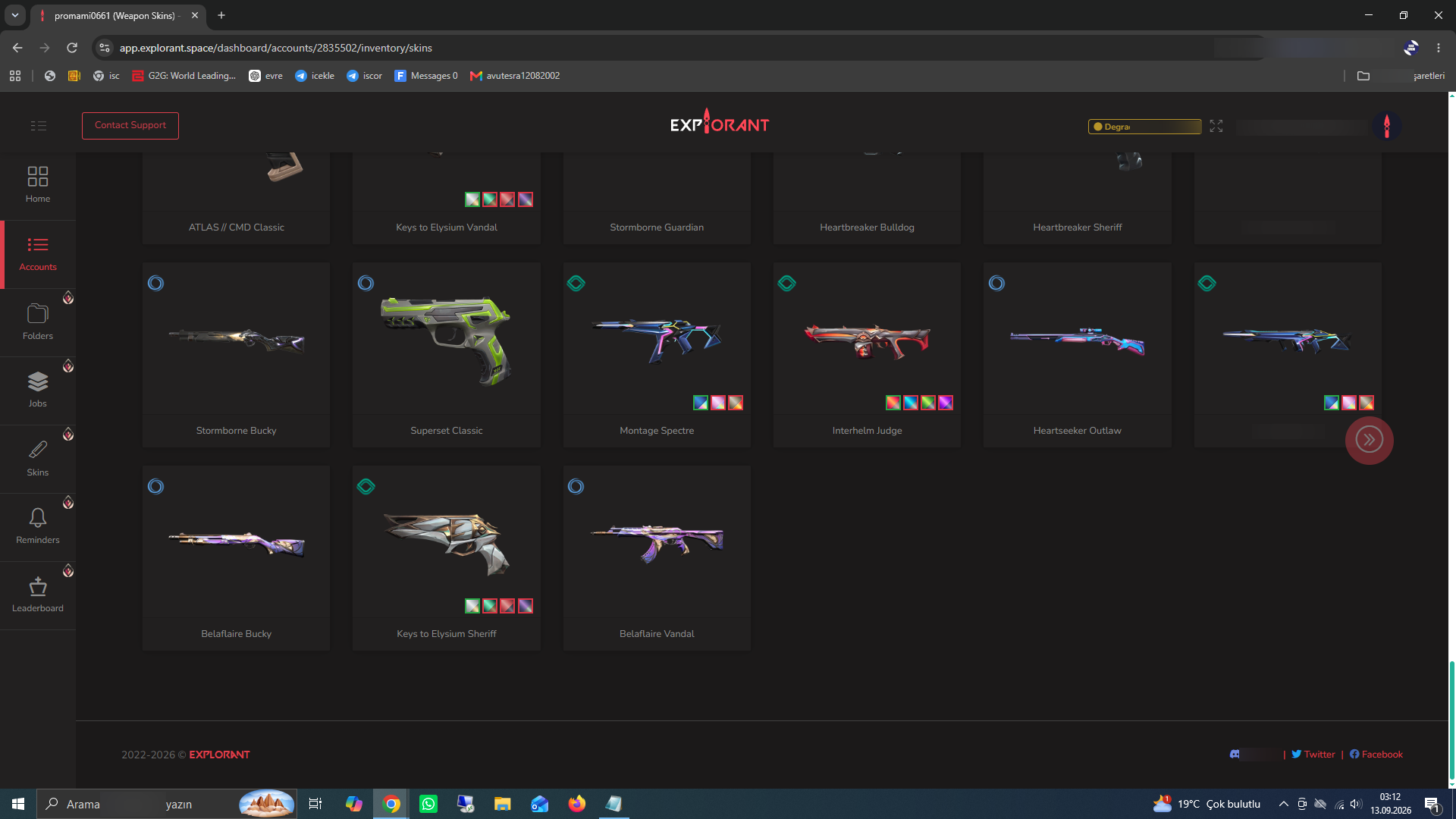Select first chroma swatch on Keys to Elysium Sheriff
The image size is (1456, 819).
click(x=472, y=606)
